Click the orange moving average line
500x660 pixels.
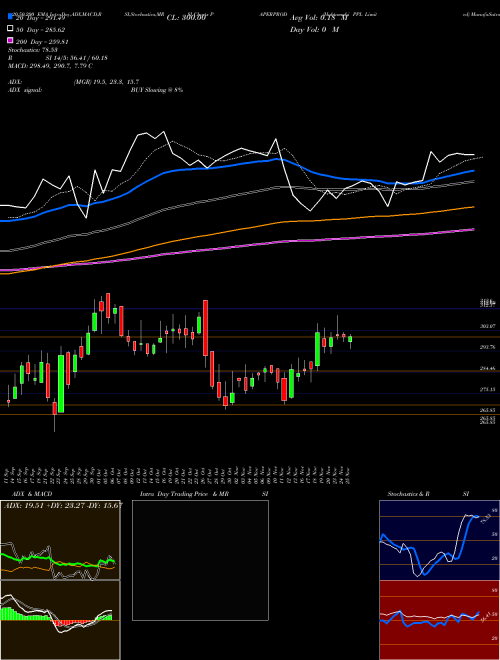(236, 231)
